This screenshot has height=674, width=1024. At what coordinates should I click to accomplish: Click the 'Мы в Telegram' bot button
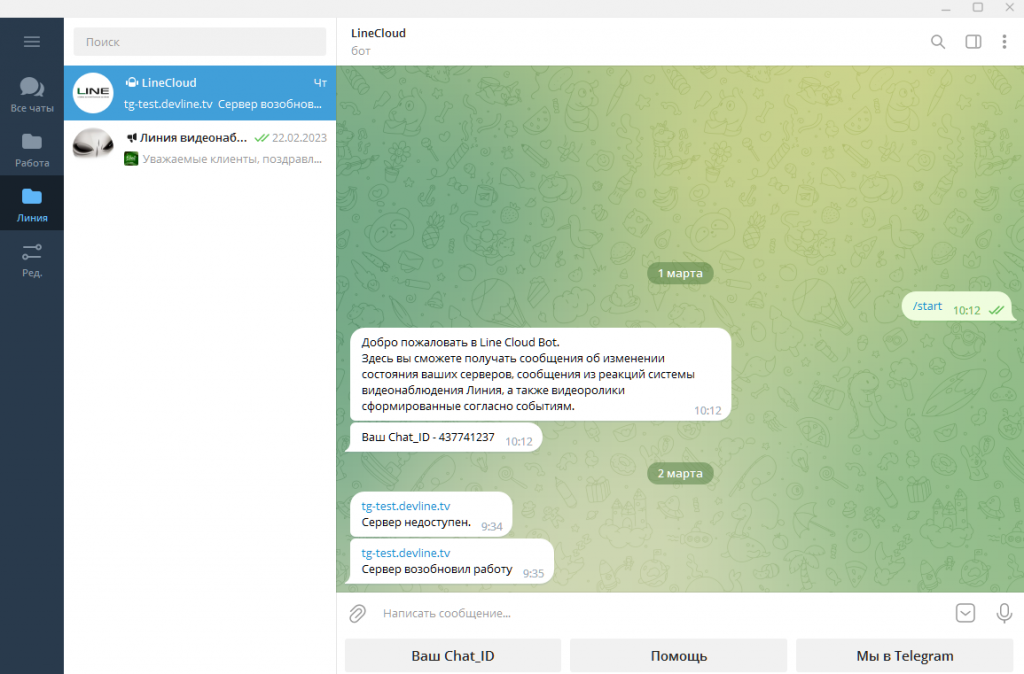pyautogui.click(x=904, y=656)
